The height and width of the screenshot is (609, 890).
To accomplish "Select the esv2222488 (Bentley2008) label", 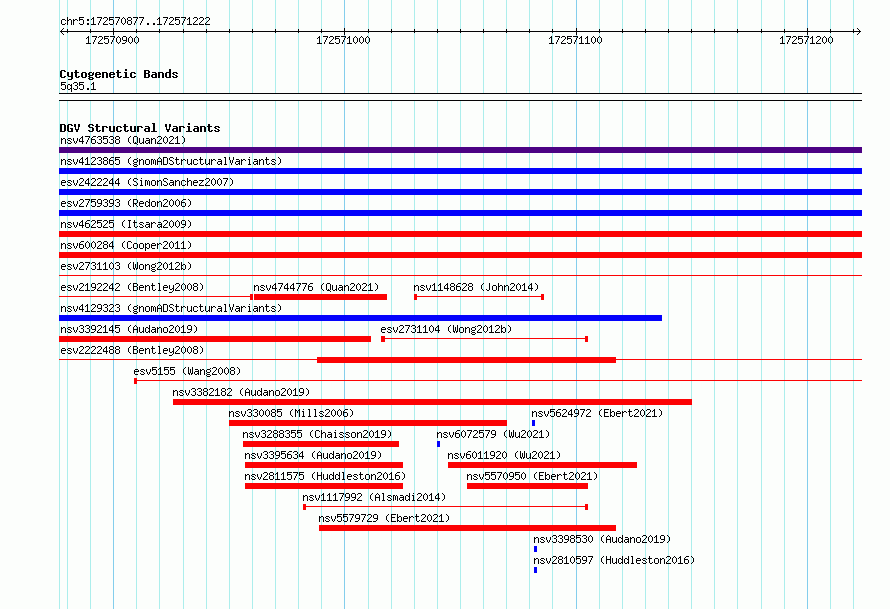I will [132, 350].
